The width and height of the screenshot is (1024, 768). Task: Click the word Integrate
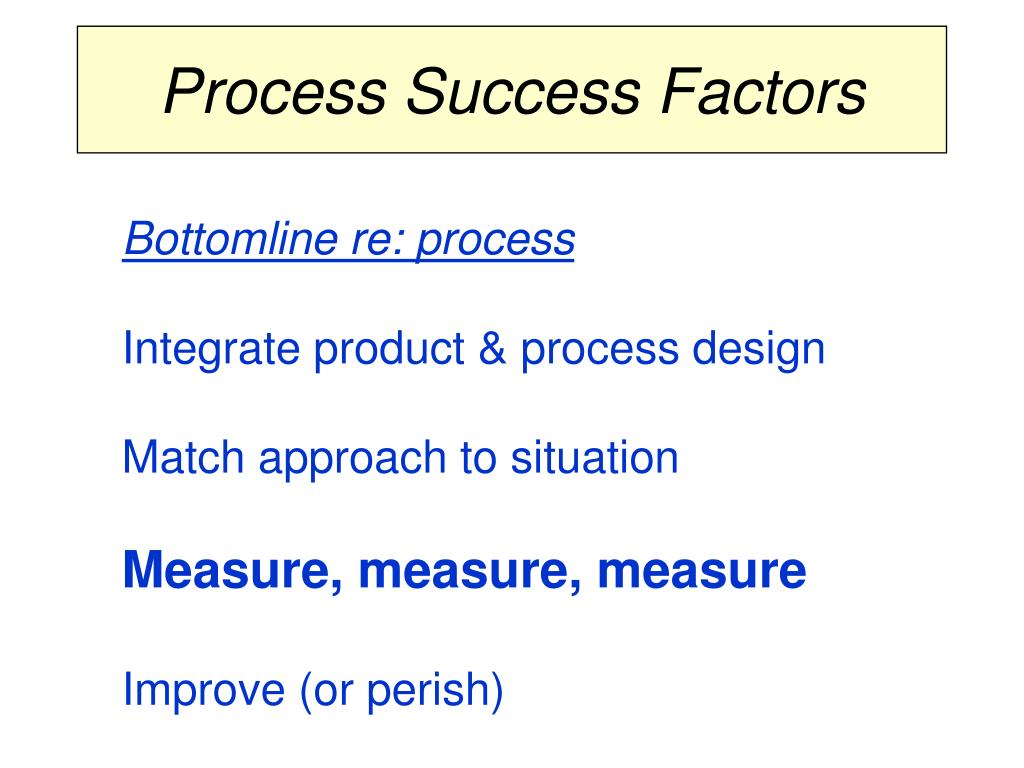click(x=211, y=349)
